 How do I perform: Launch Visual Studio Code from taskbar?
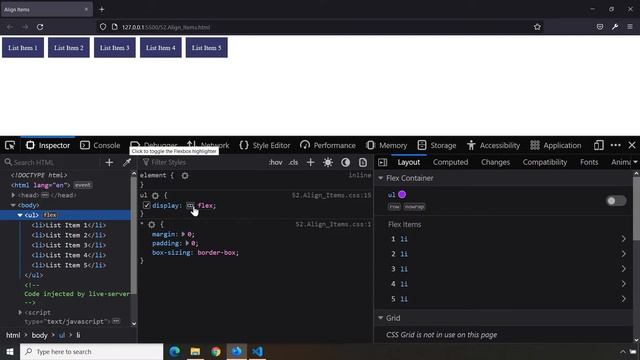[x=257, y=351]
